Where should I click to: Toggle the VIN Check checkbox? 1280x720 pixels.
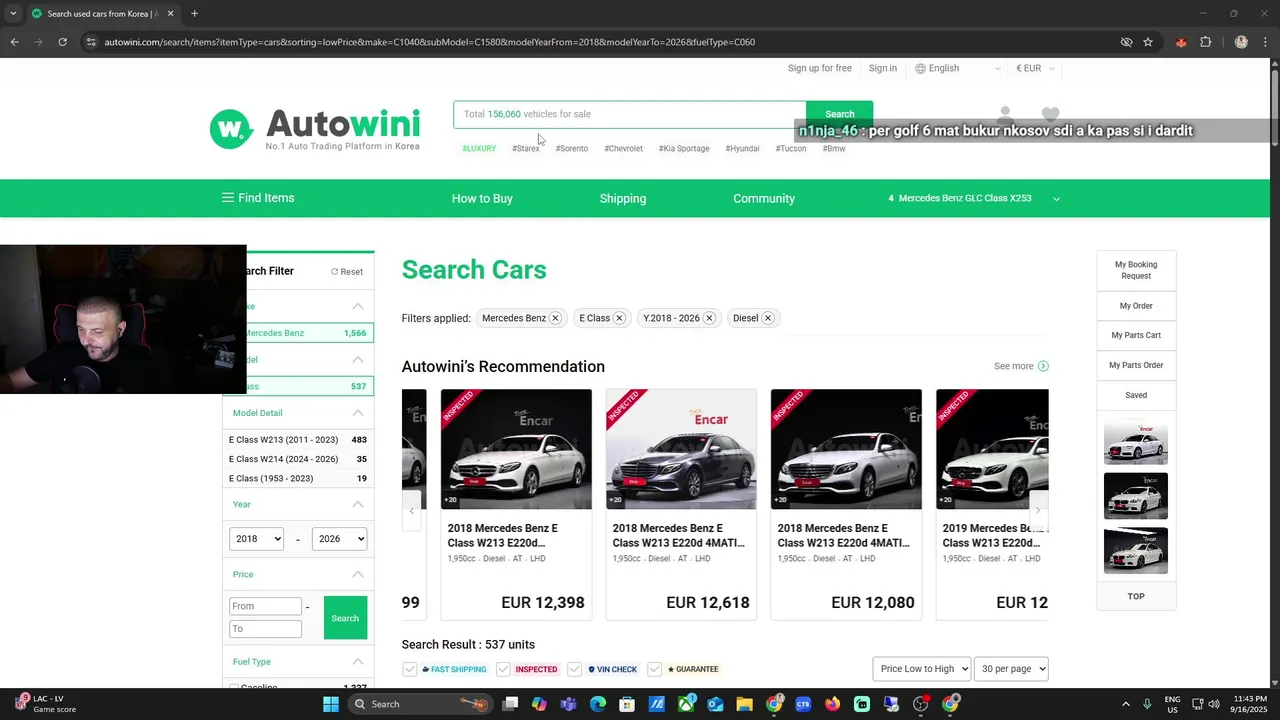coord(574,669)
